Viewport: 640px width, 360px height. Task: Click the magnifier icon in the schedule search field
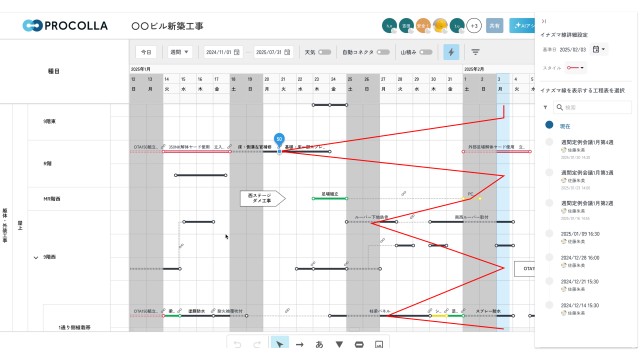coord(560,107)
